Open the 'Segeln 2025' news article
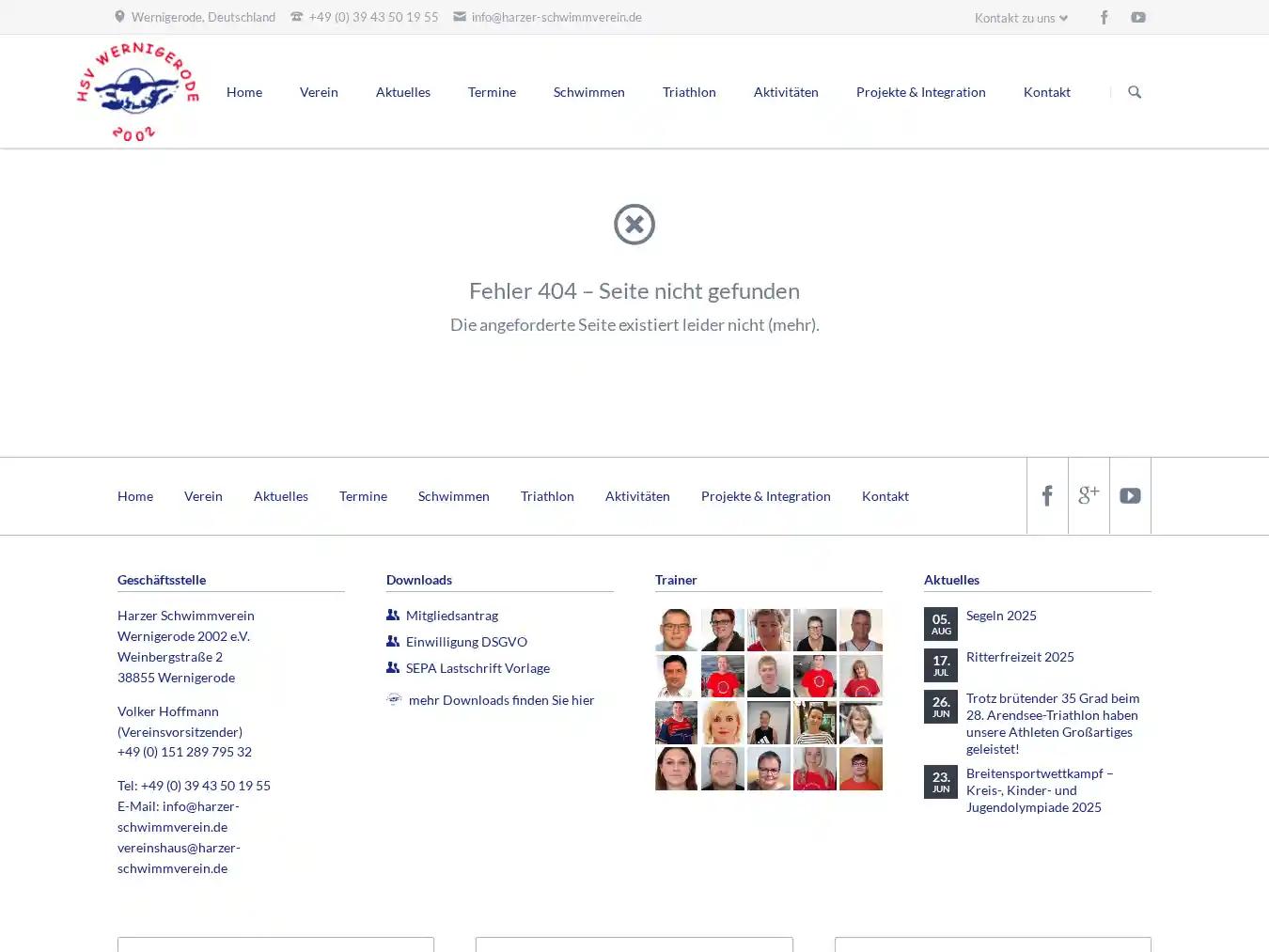Screen dimensions: 1269x952 [x=1001, y=615]
